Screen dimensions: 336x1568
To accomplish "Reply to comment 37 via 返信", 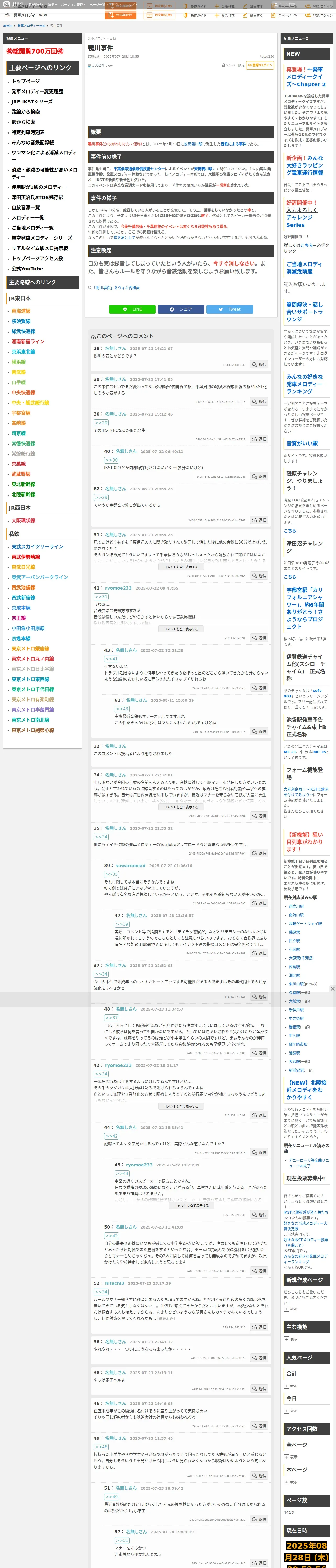I will tap(259, 997).
